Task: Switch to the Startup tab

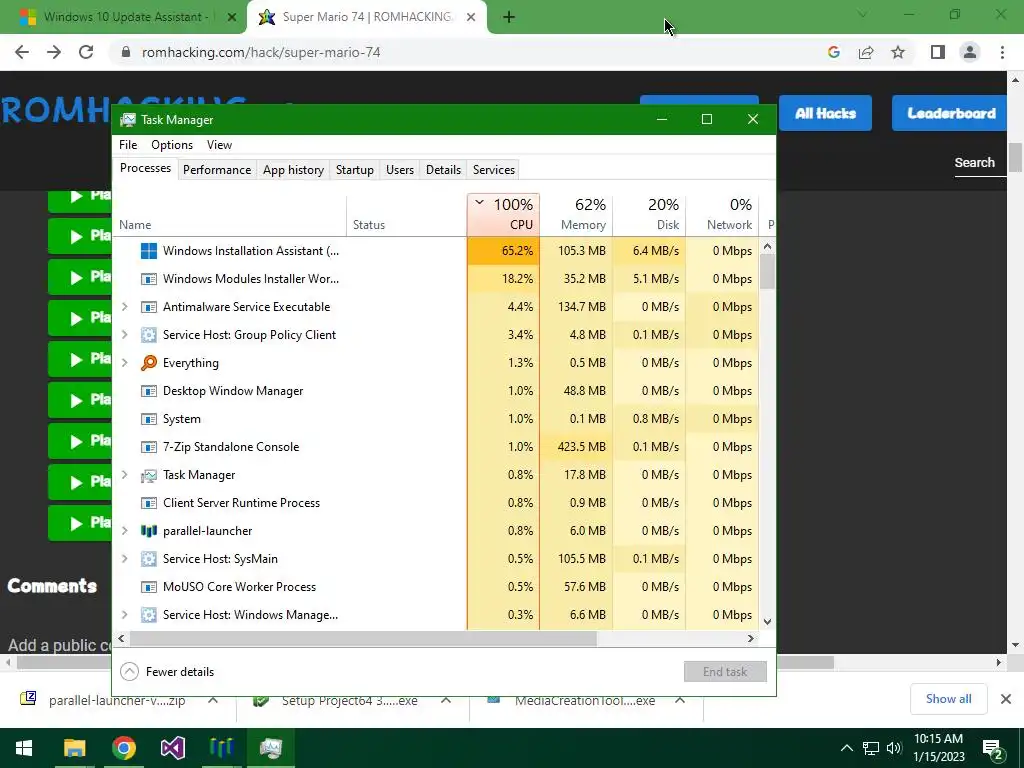Action: click(355, 170)
